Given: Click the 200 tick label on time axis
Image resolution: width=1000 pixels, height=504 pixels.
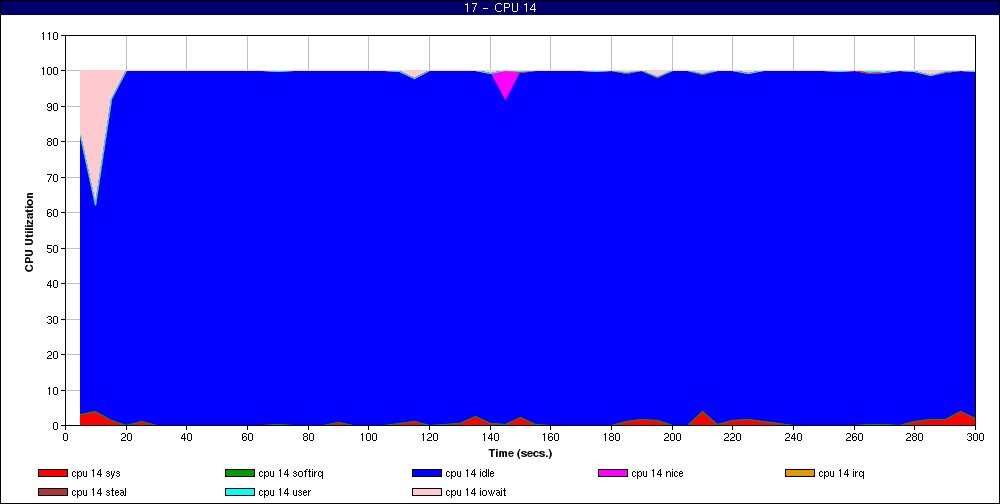Looking at the screenshot, I should (672, 437).
